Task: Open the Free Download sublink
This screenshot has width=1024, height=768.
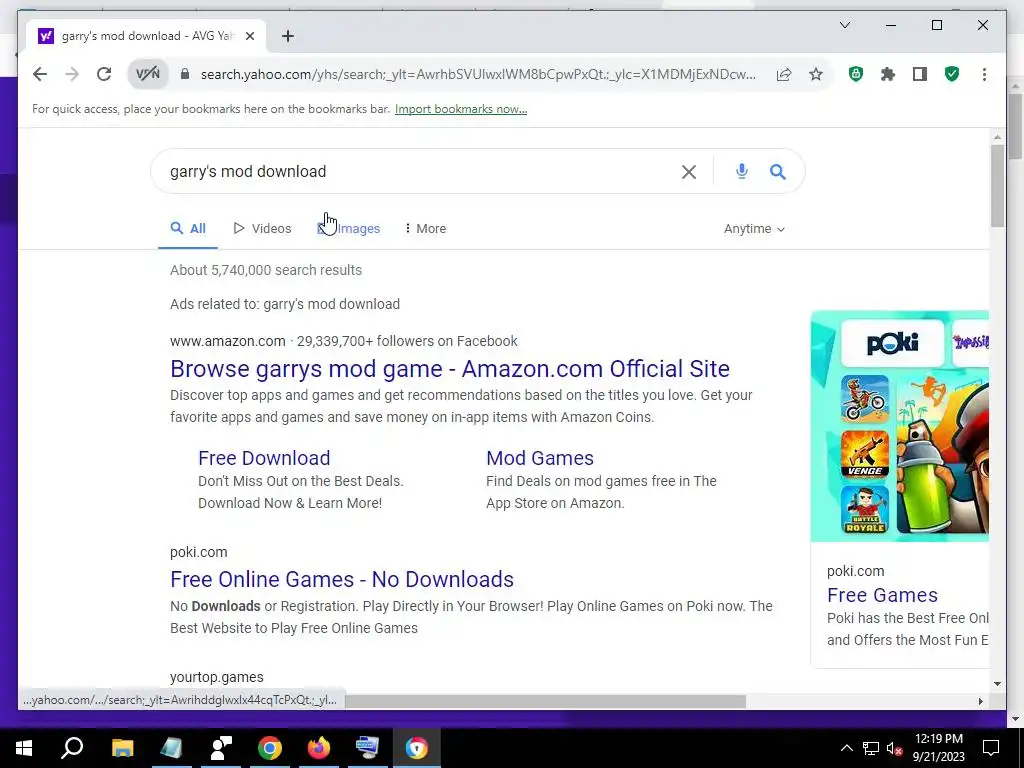Action: click(264, 458)
